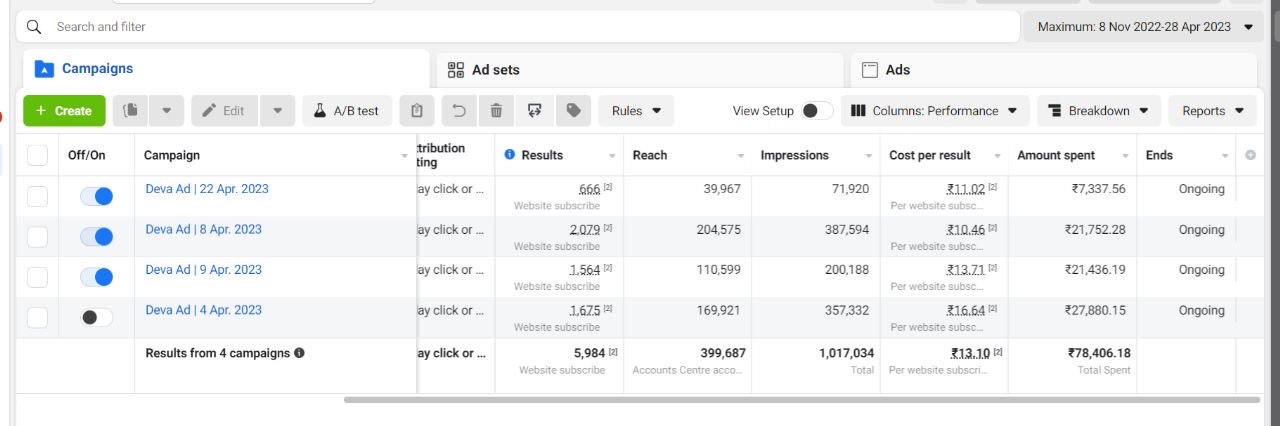This screenshot has height=426, width=1280.
Task: Click the import/export arrows icon
Action: 535,111
